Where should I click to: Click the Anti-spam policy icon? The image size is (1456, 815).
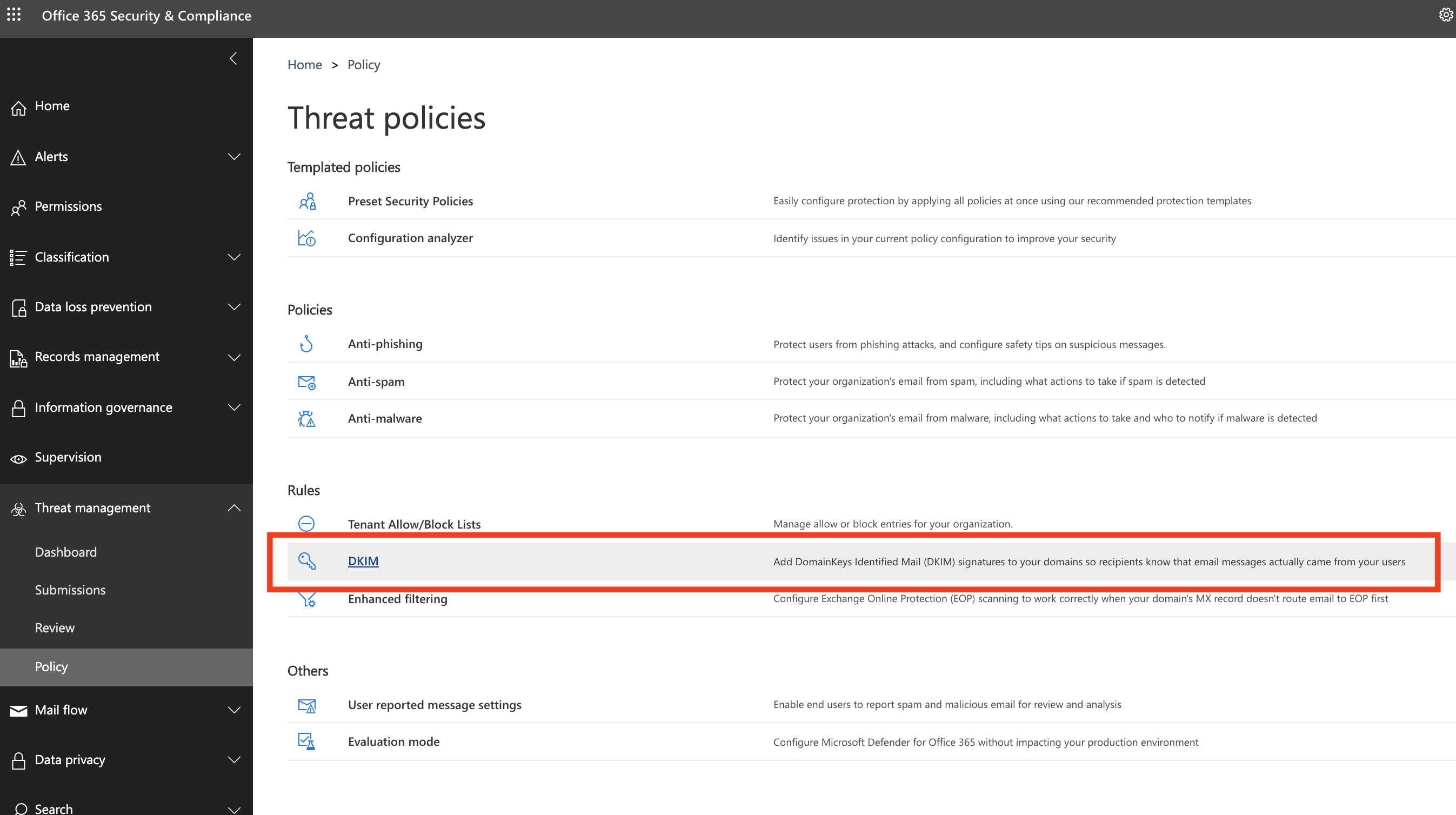(306, 380)
